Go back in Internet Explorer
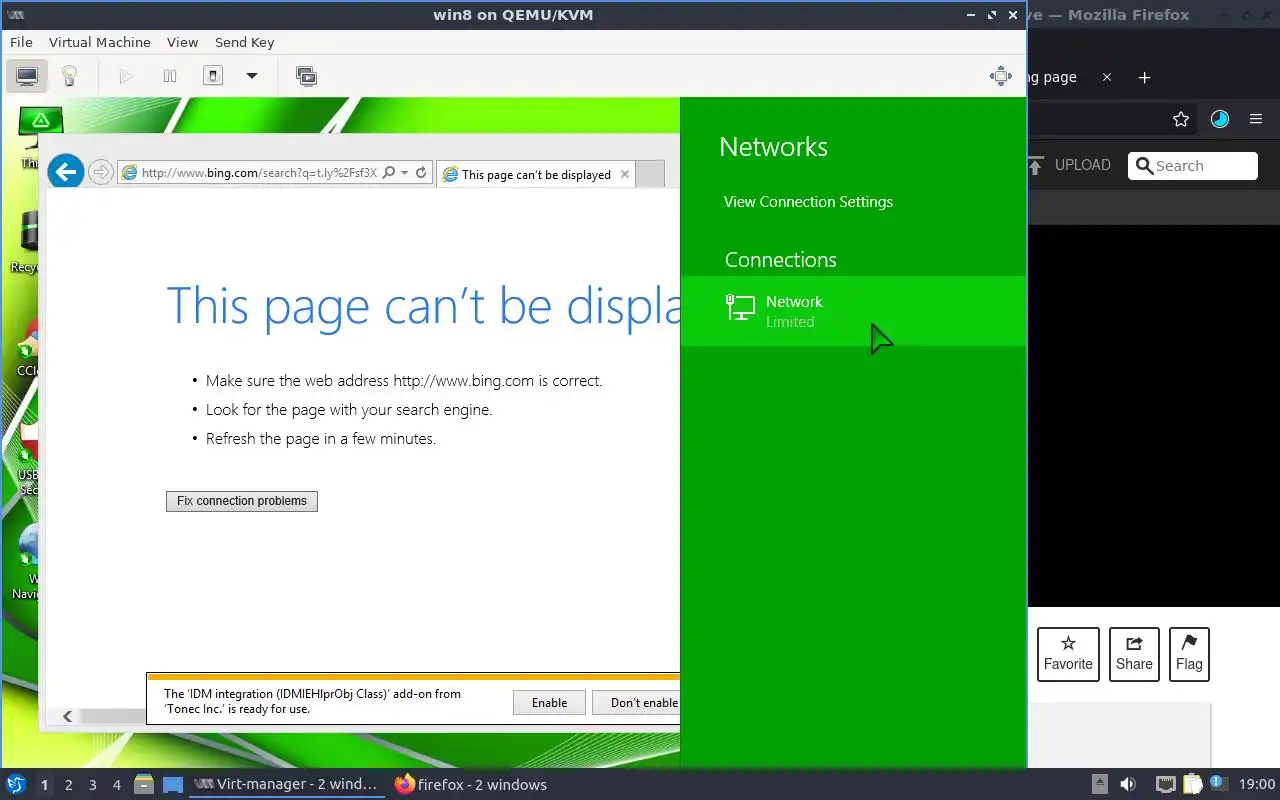The width and height of the screenshot is (1280, 800). click(x=66, y=172)
